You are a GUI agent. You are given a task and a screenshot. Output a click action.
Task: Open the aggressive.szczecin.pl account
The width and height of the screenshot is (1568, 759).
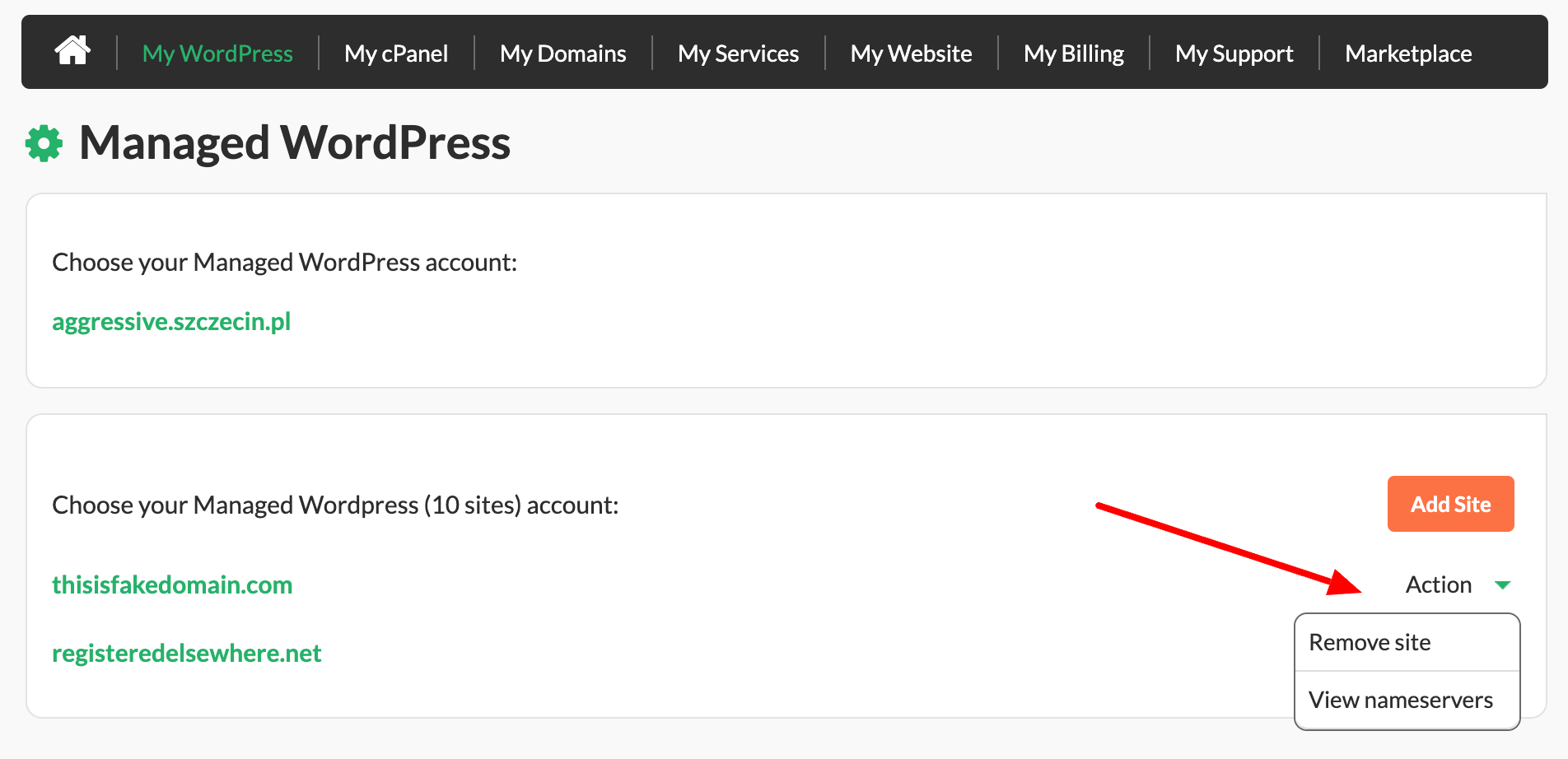tap(171, 322)
